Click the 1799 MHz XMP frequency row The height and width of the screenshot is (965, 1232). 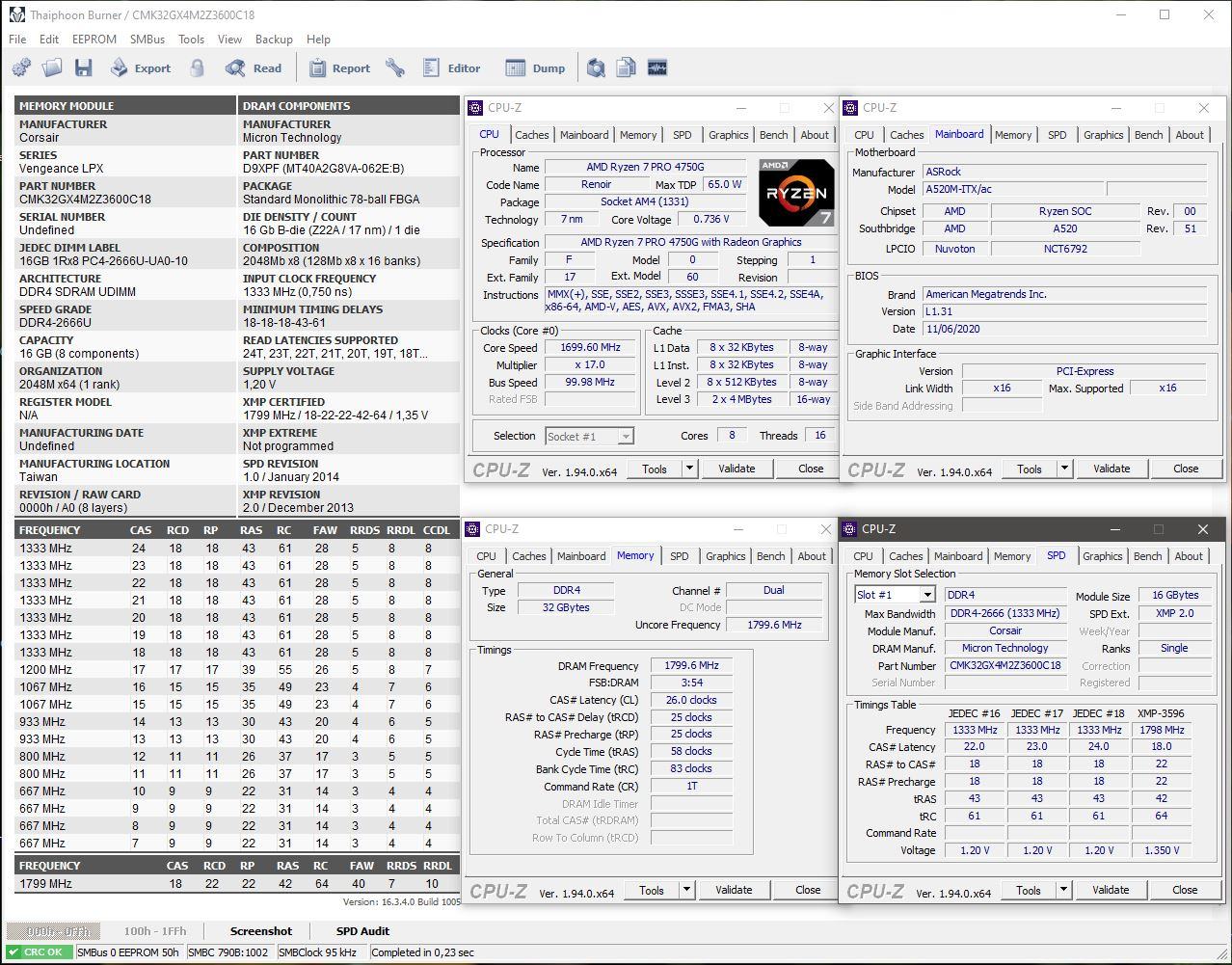click(236, 883)
